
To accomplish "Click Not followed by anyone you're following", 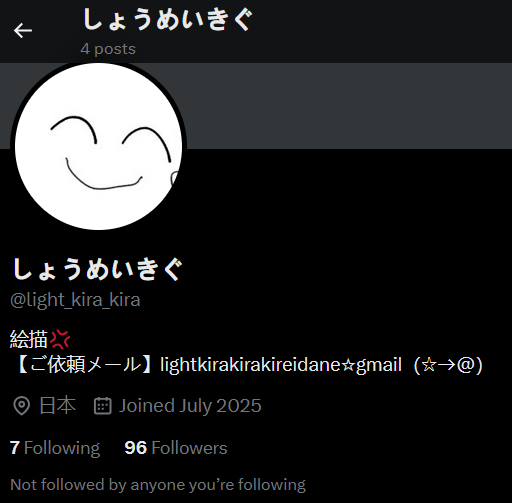I will (158, 485).
